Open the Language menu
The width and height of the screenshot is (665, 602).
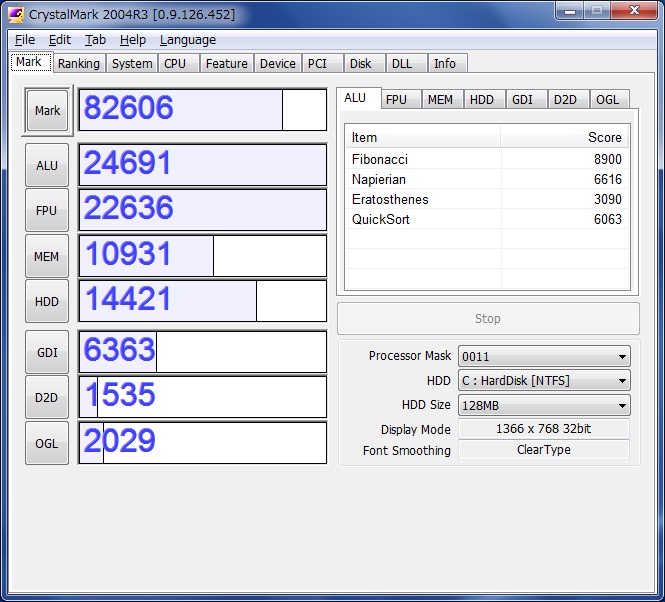click(x=188, y=40)
